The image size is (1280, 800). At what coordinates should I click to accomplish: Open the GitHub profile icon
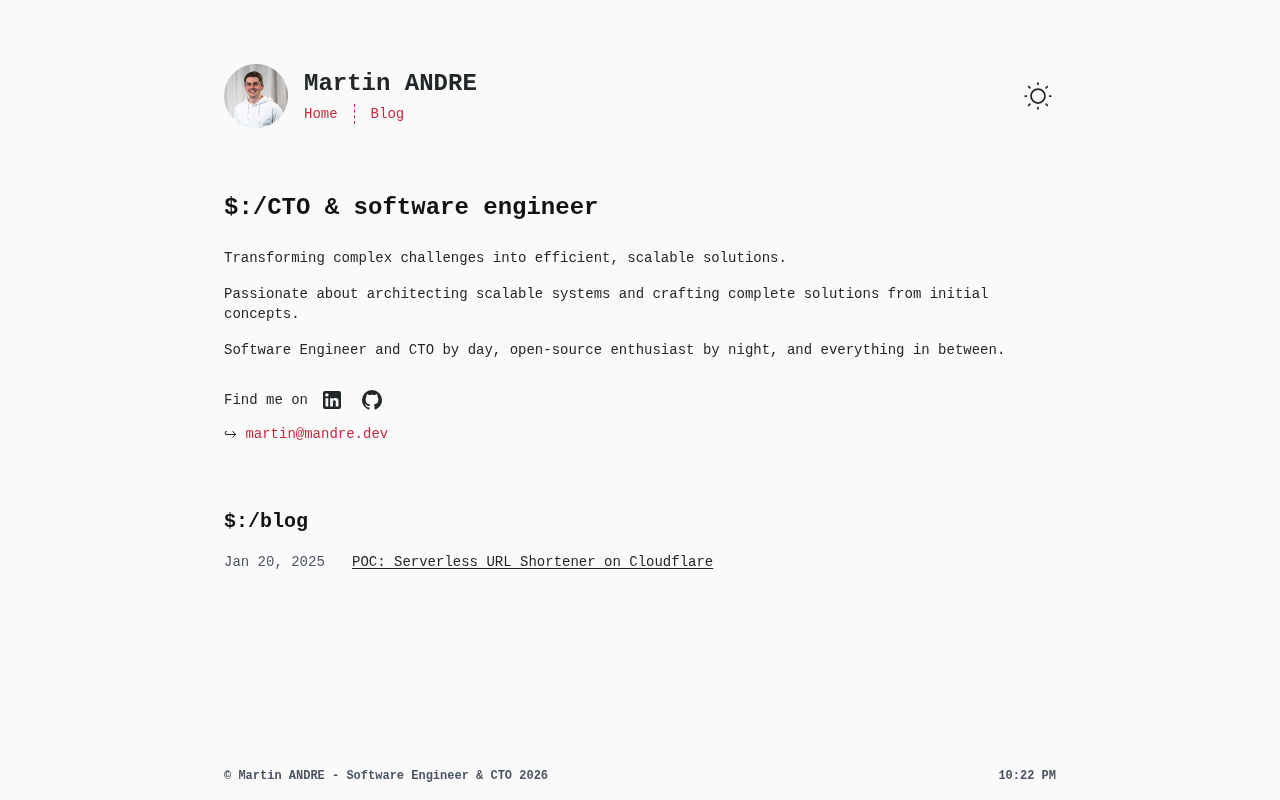[x=372, y=400]
